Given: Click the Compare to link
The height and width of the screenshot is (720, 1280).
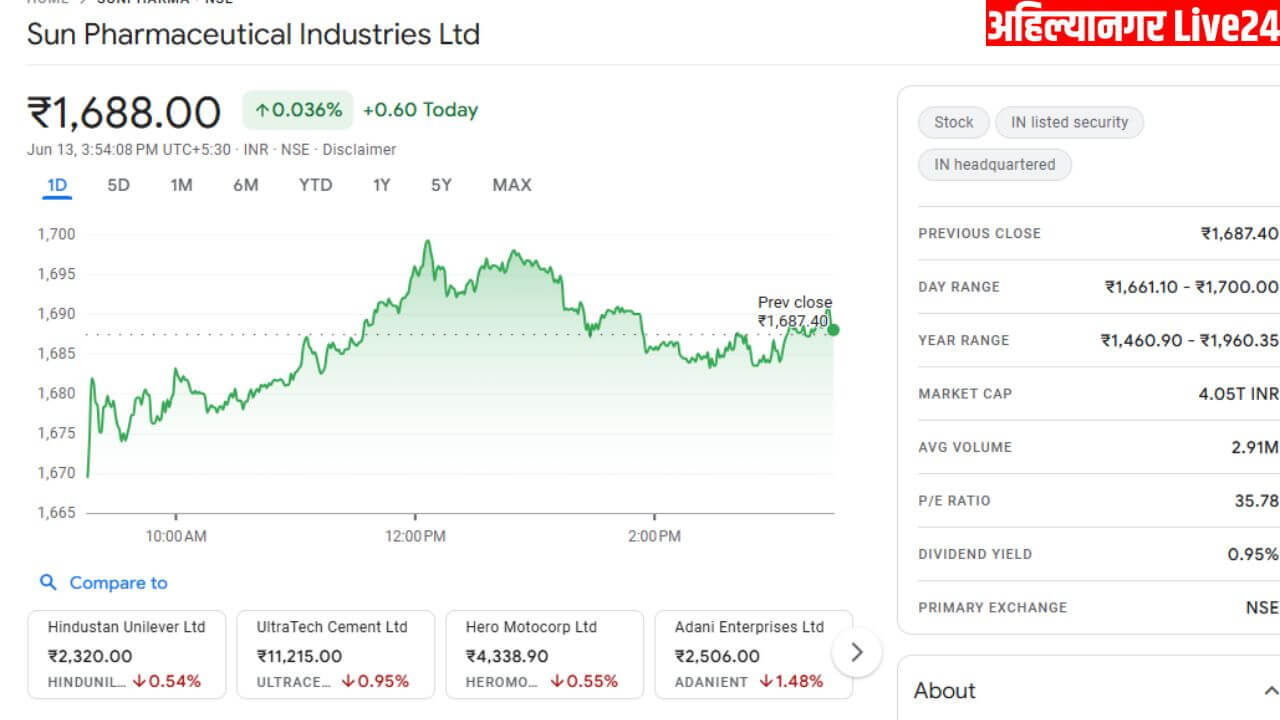Looking at the screenshot, I should click(x=118, y=583).
